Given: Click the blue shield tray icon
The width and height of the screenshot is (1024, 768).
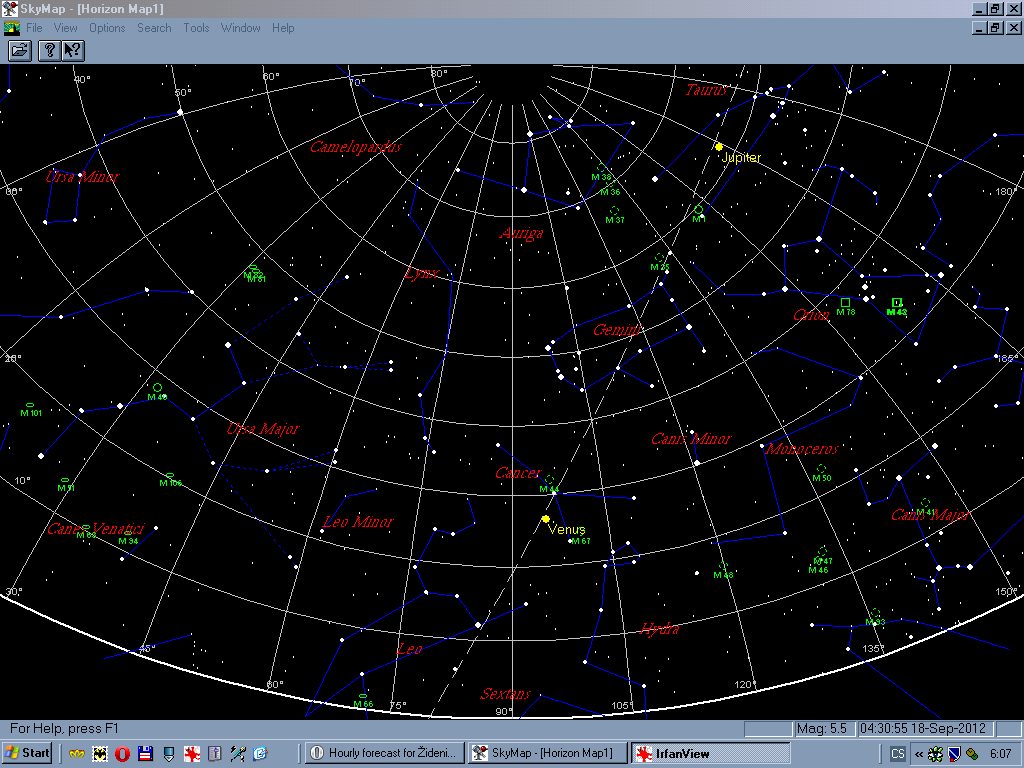Looking at the screenshot, I should tap(954, 754).
